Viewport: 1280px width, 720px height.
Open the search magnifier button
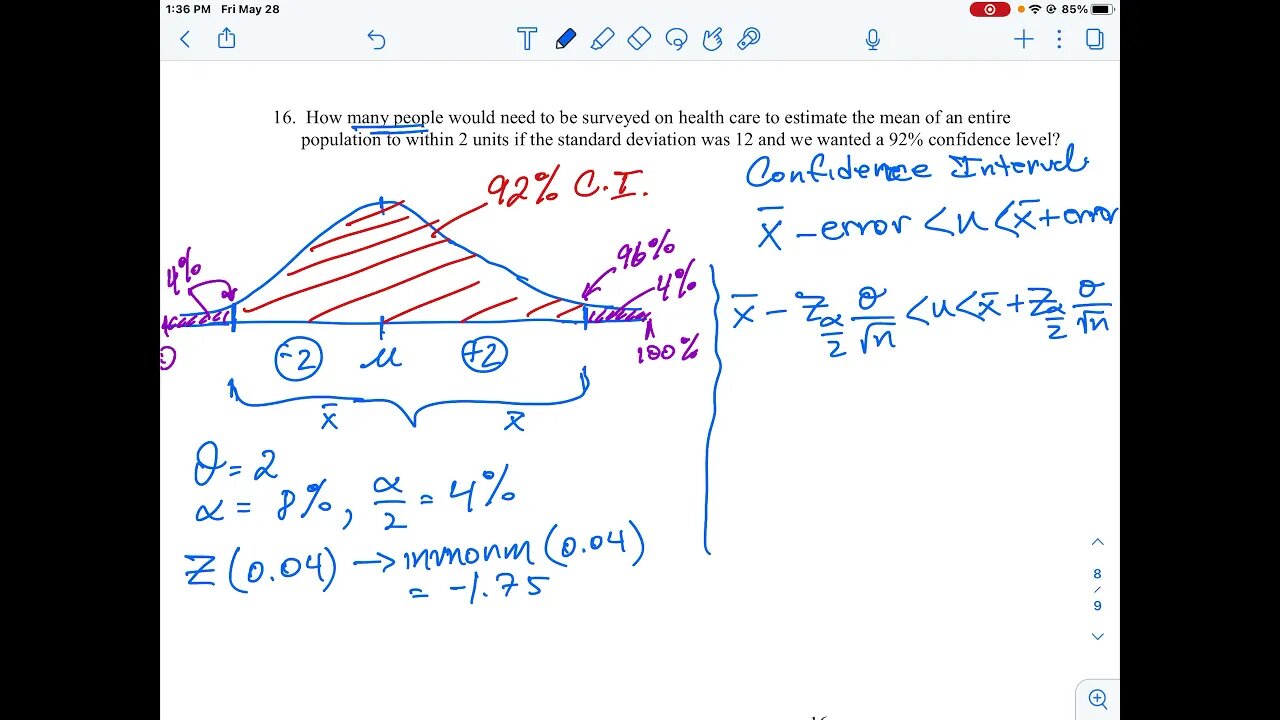[x=1097, y=699]
